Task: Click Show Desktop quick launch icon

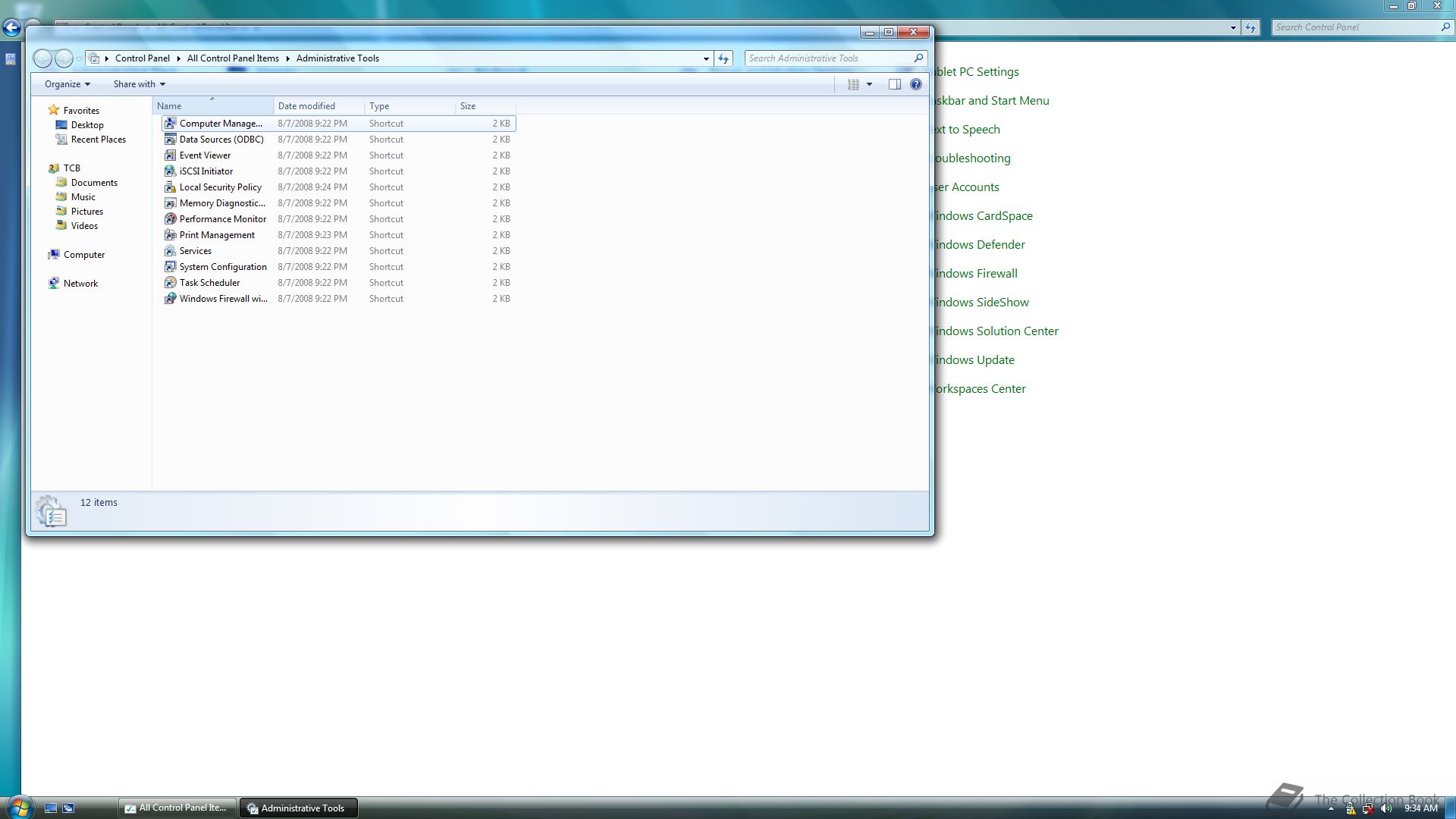Action: pos(51,808)
